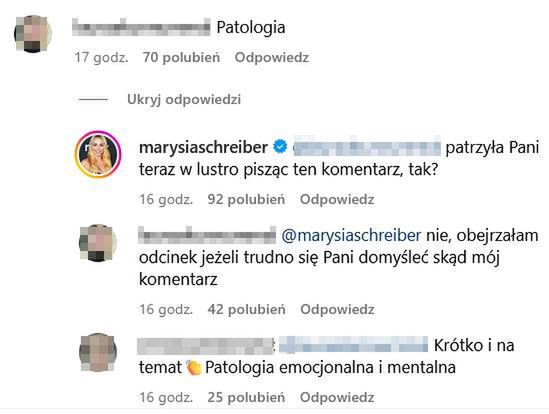View the 42 polubień likes list
This screenshot has height=414, width=549.
click(x=246, y=309)
